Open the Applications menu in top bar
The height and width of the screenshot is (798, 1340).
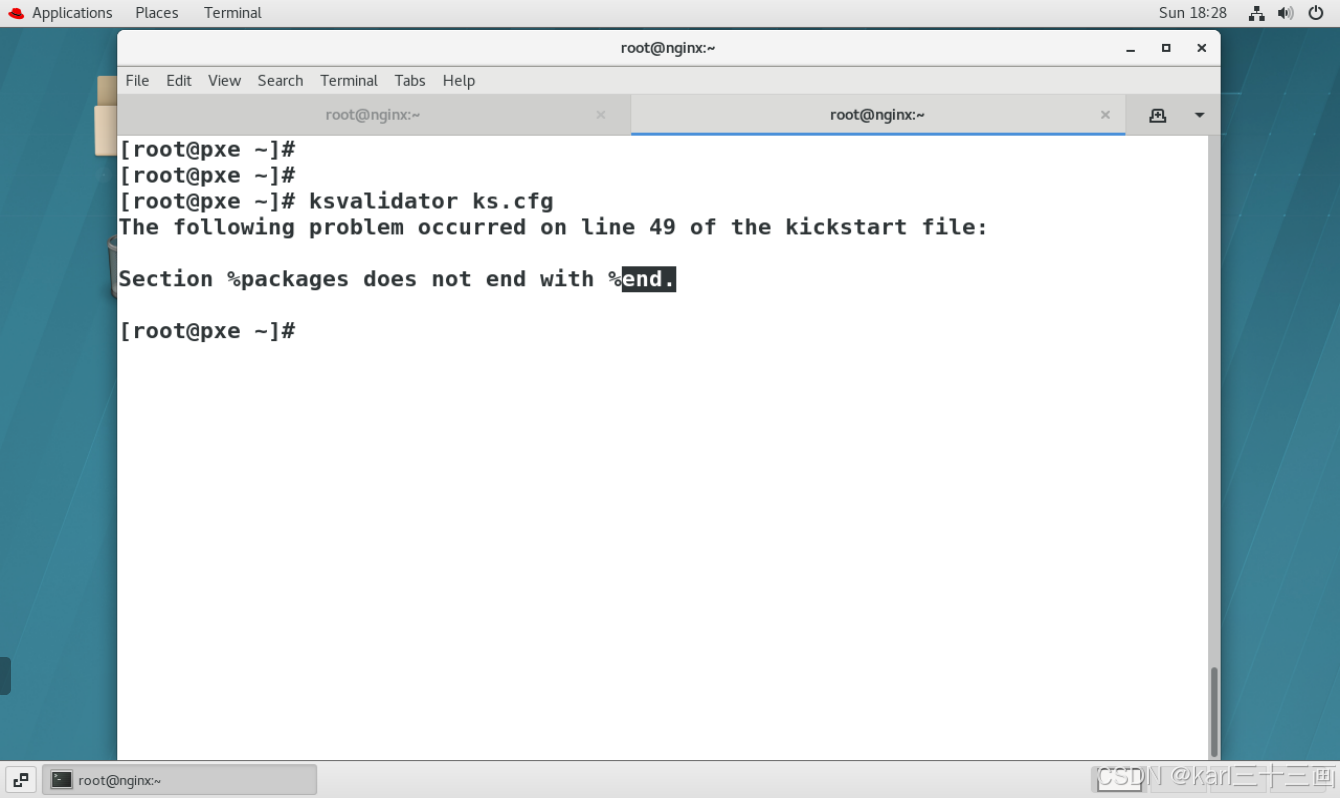(x=72, y=13)
